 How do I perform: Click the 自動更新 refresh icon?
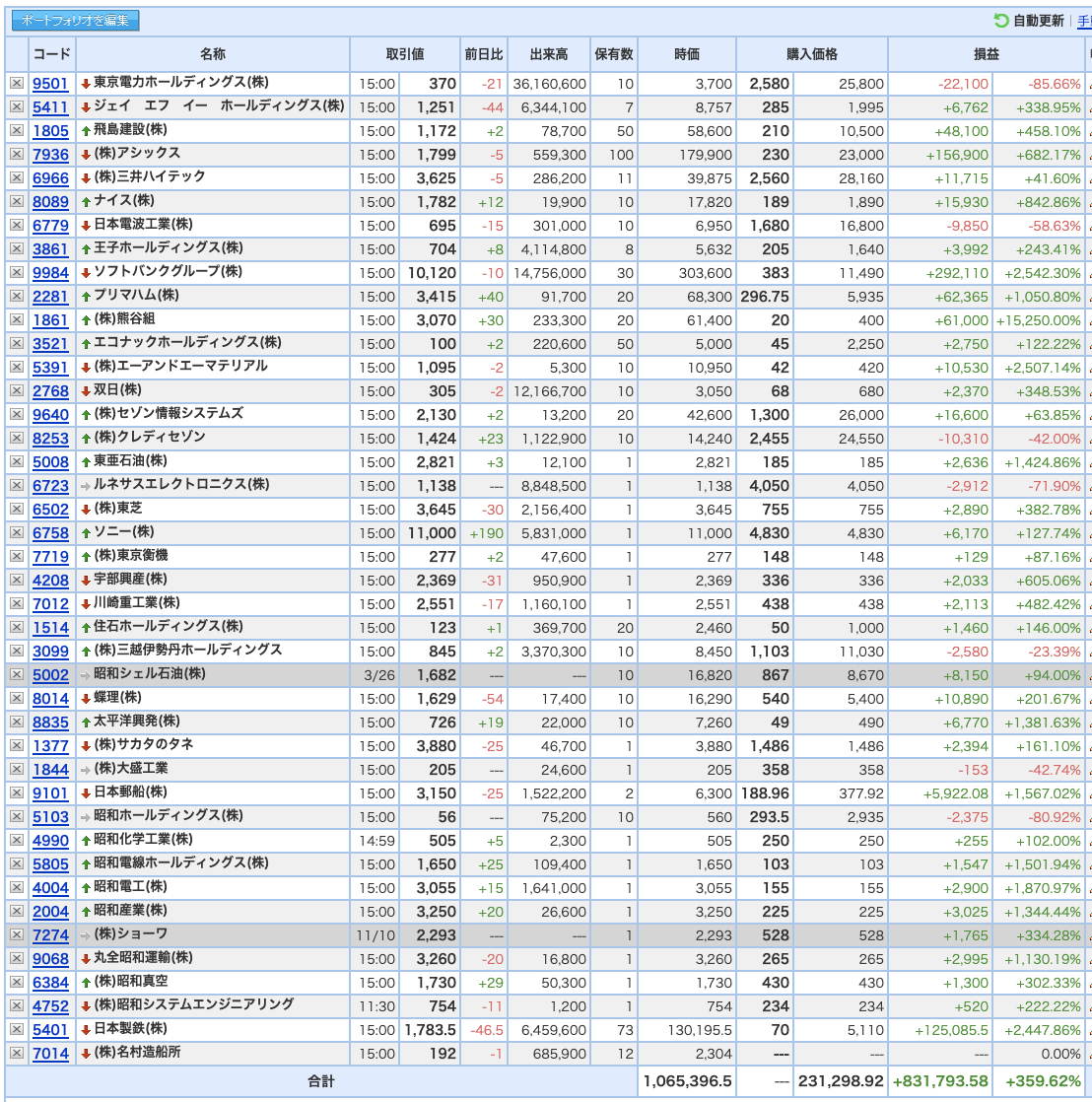[x=1001, y=21]
